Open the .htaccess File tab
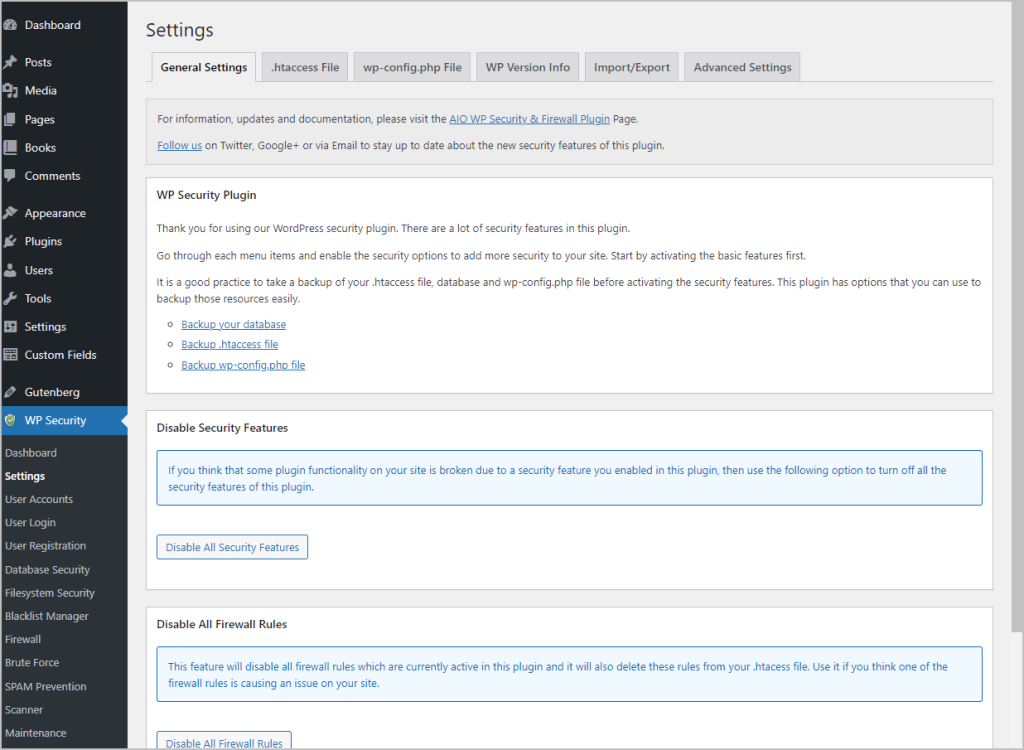Viewport: 1024px width, 750px height. [305, 67]
